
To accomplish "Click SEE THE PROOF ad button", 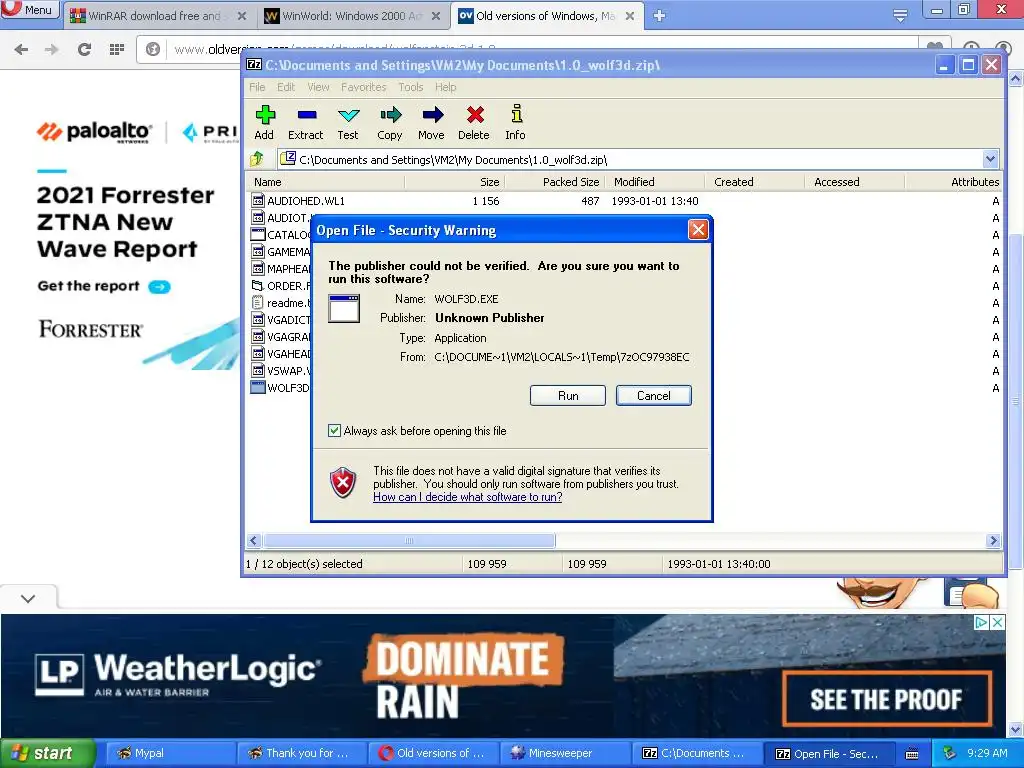I will (x=886, y=699).
